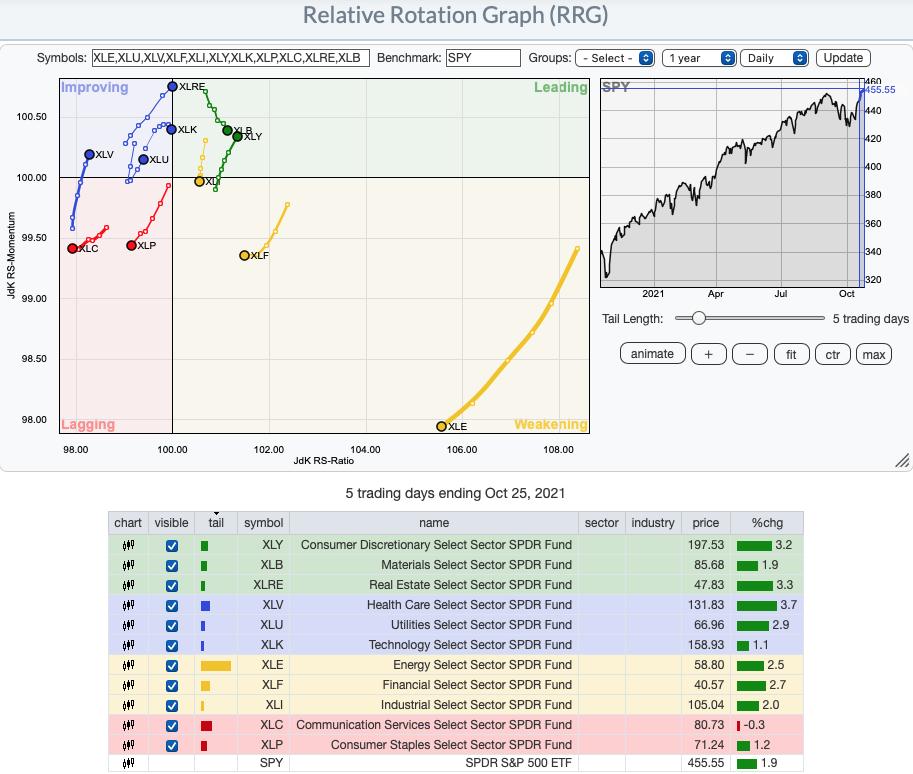
Task: Click the fit button
Action: click(x=791, y=354)
